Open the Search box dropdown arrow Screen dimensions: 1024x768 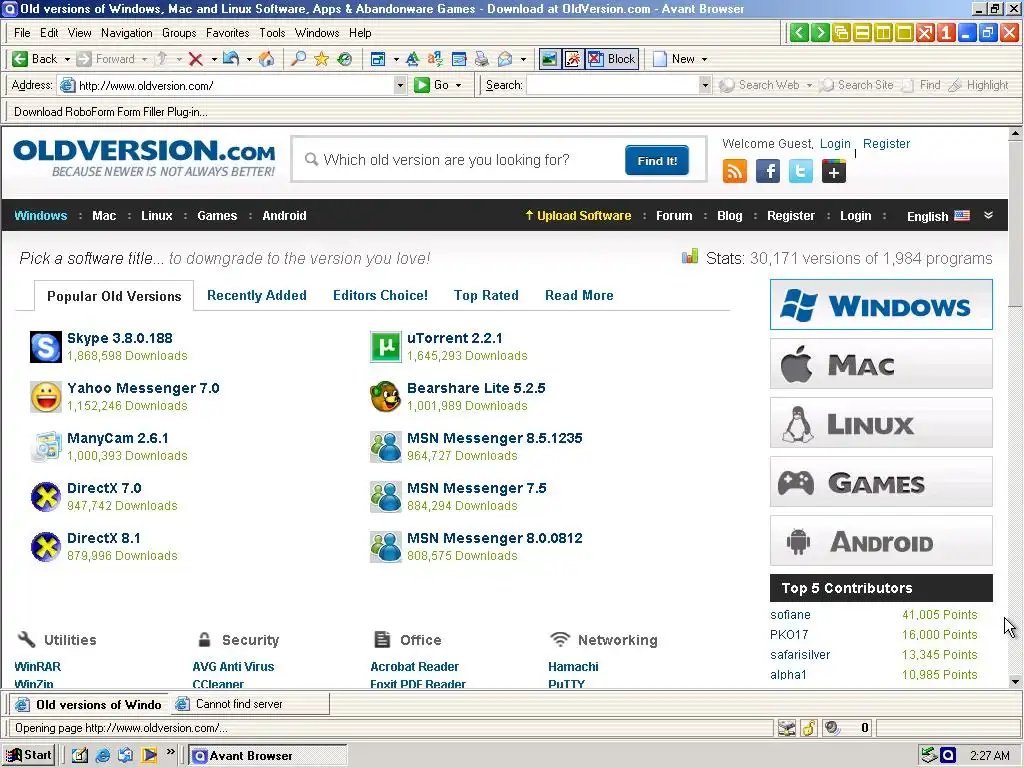point(704,86)
